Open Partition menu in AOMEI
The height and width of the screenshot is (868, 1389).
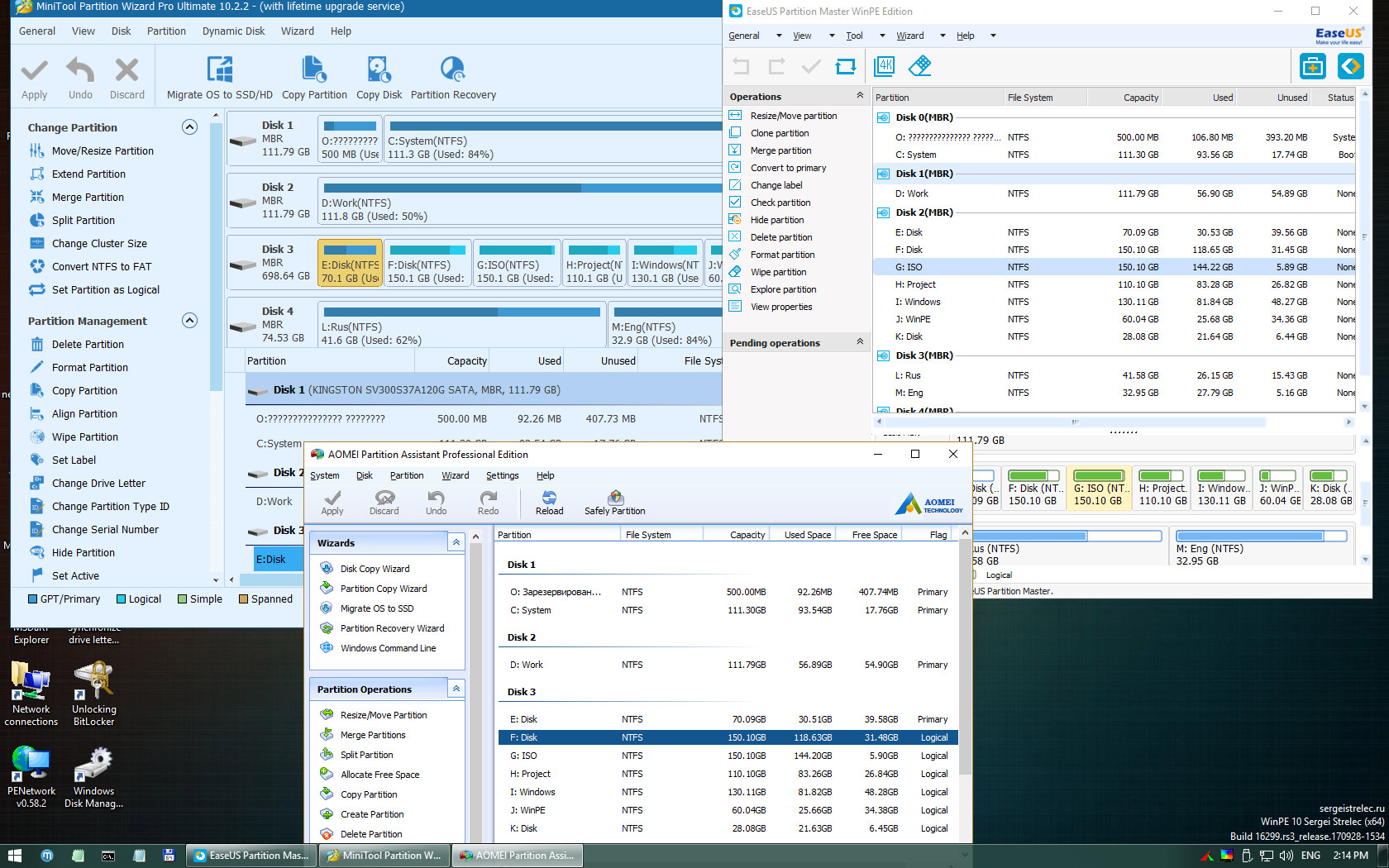tap(407, 475)
